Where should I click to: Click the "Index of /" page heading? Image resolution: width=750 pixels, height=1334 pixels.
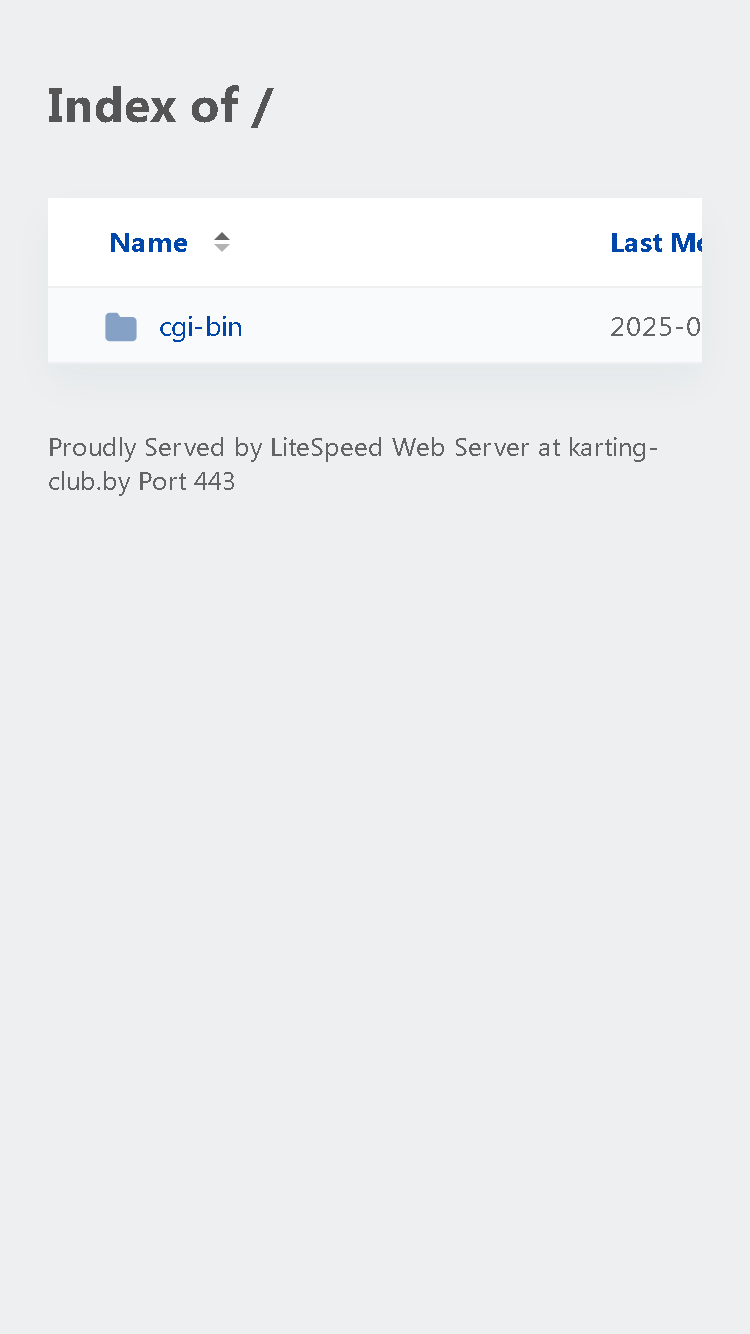(x=159, y=106)
